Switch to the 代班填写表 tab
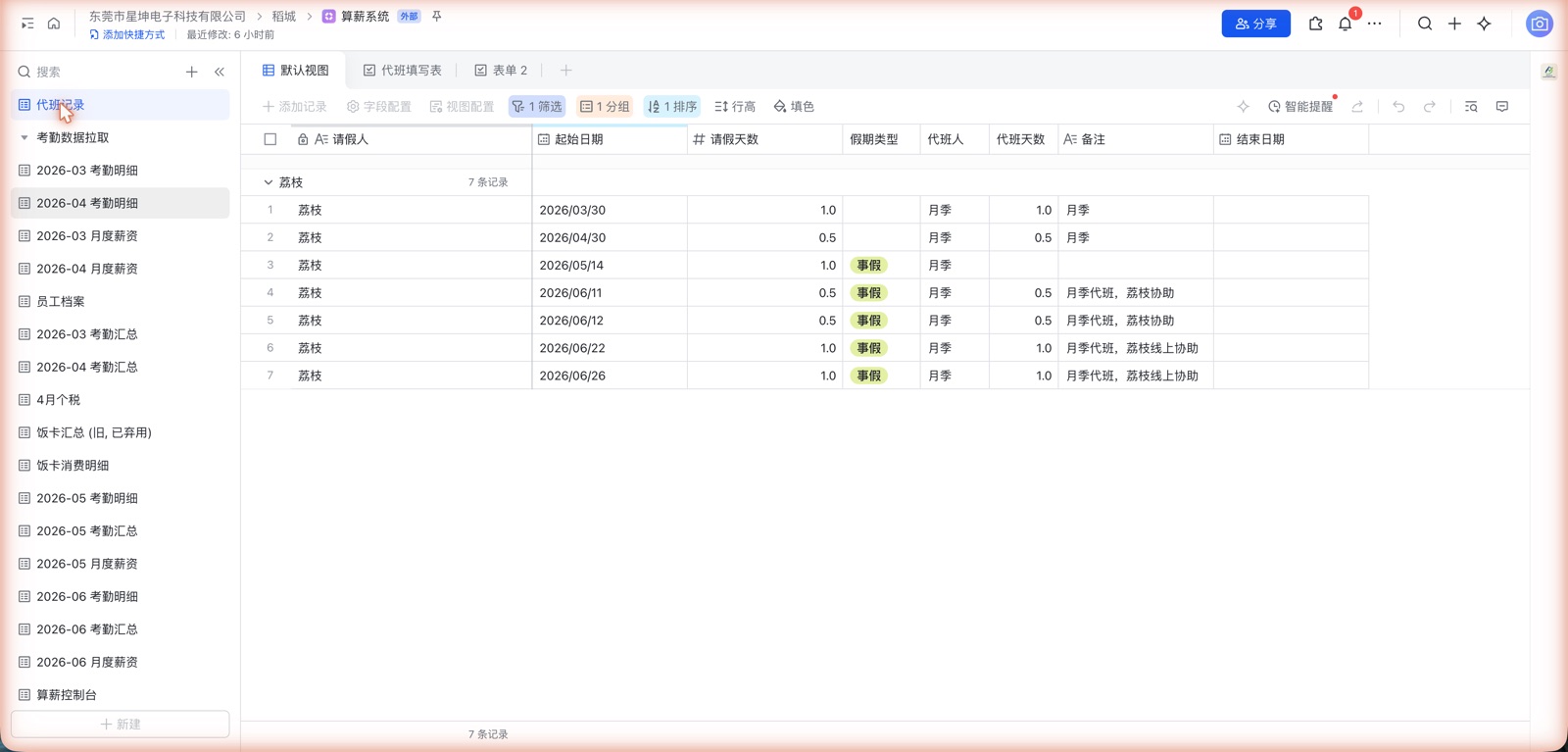The image size is (1568, 752). (403, 71)
